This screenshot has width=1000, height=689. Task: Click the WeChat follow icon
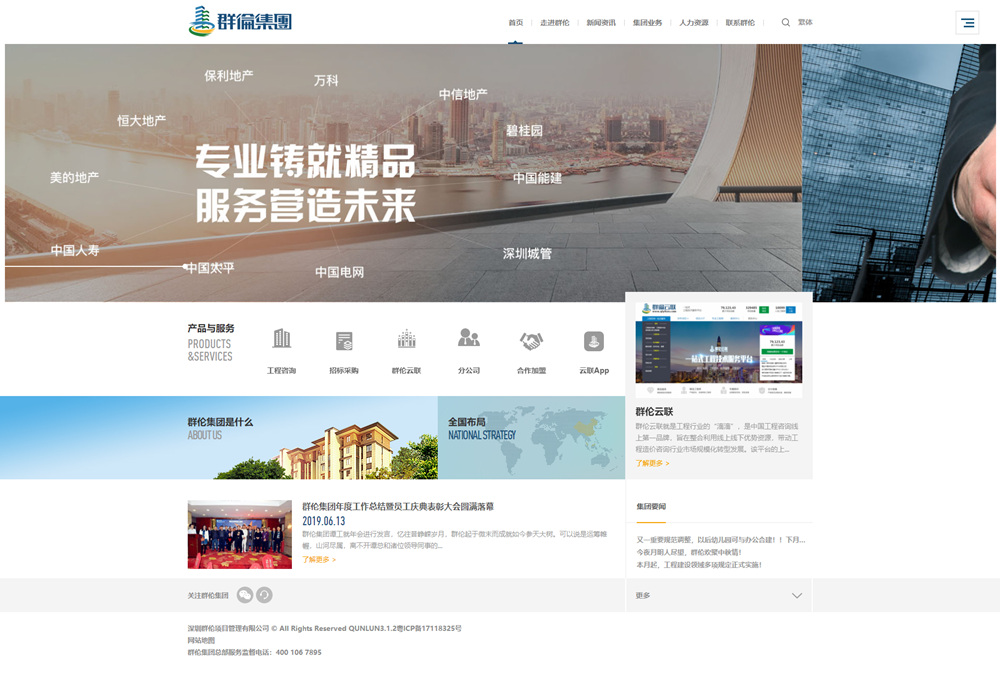click(x=245, y=595)
